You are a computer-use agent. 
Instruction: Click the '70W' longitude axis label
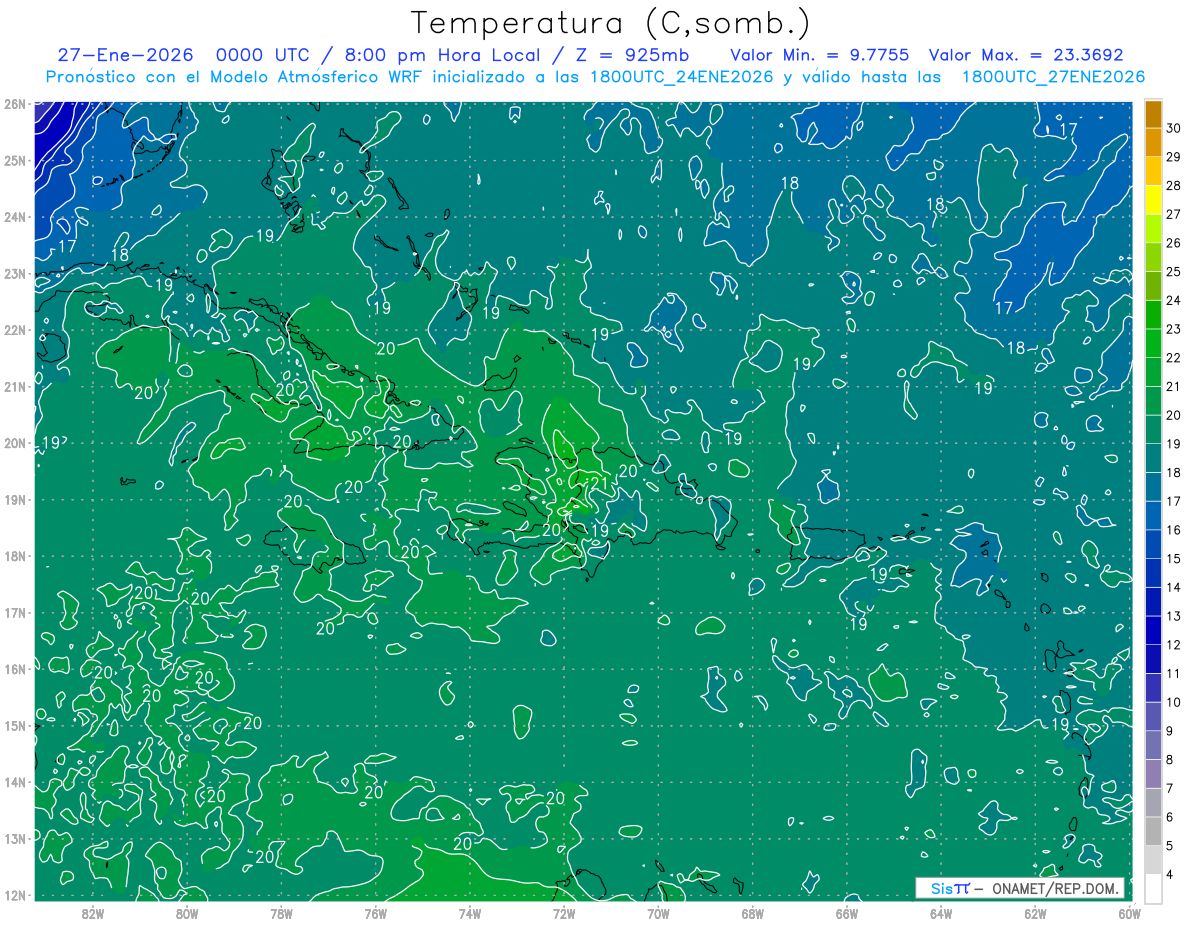[x=658, y=913]
